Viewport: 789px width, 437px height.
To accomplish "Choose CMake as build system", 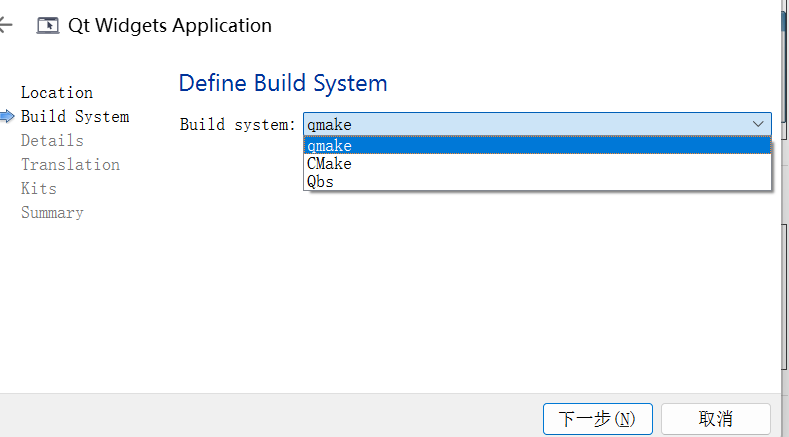I will click(x=537, y=164).
